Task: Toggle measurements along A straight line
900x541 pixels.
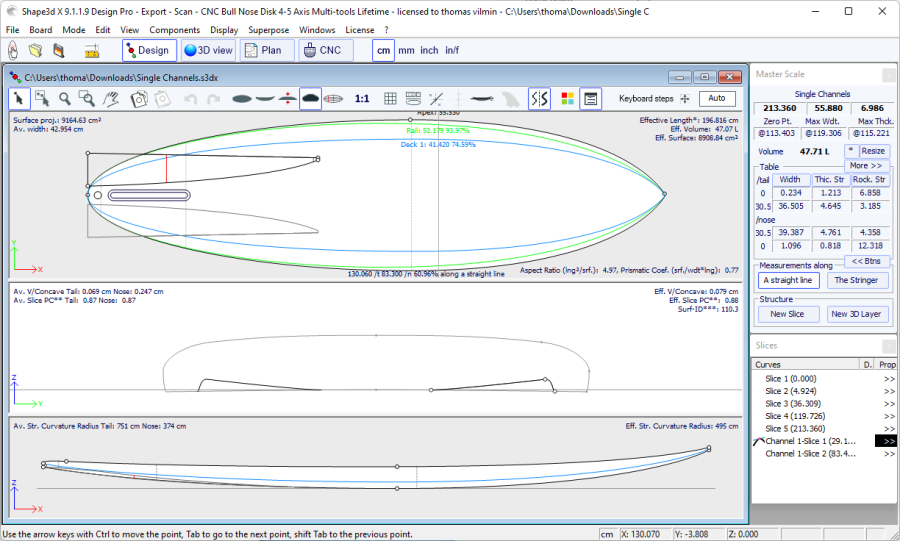Action: click(x=788, y=281)
